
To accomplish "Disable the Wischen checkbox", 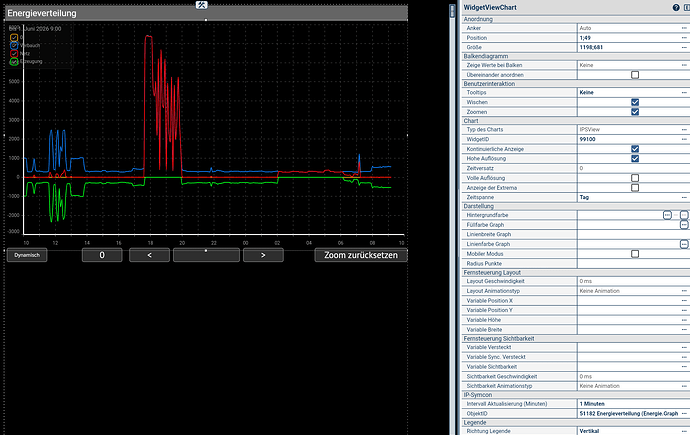I will [635, 102].
